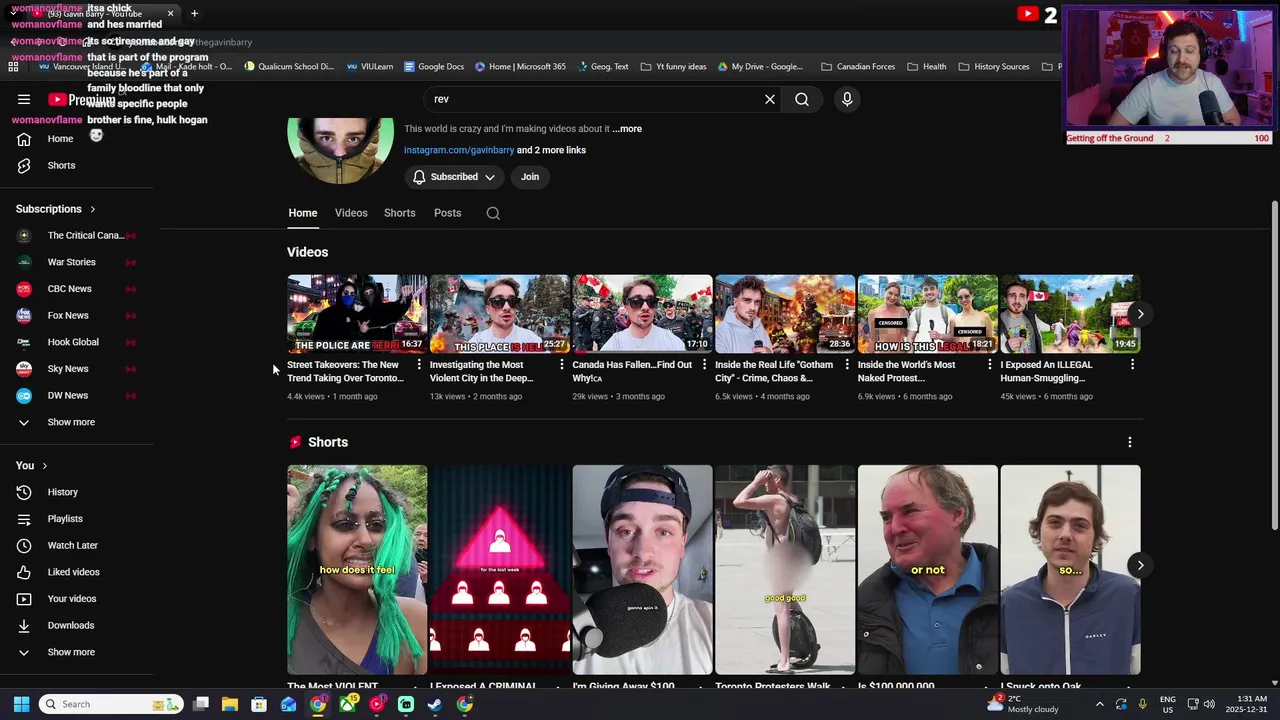Open Shorts in the sidebar
This screenshot has height=720, width=1280.
coord(61,166)
